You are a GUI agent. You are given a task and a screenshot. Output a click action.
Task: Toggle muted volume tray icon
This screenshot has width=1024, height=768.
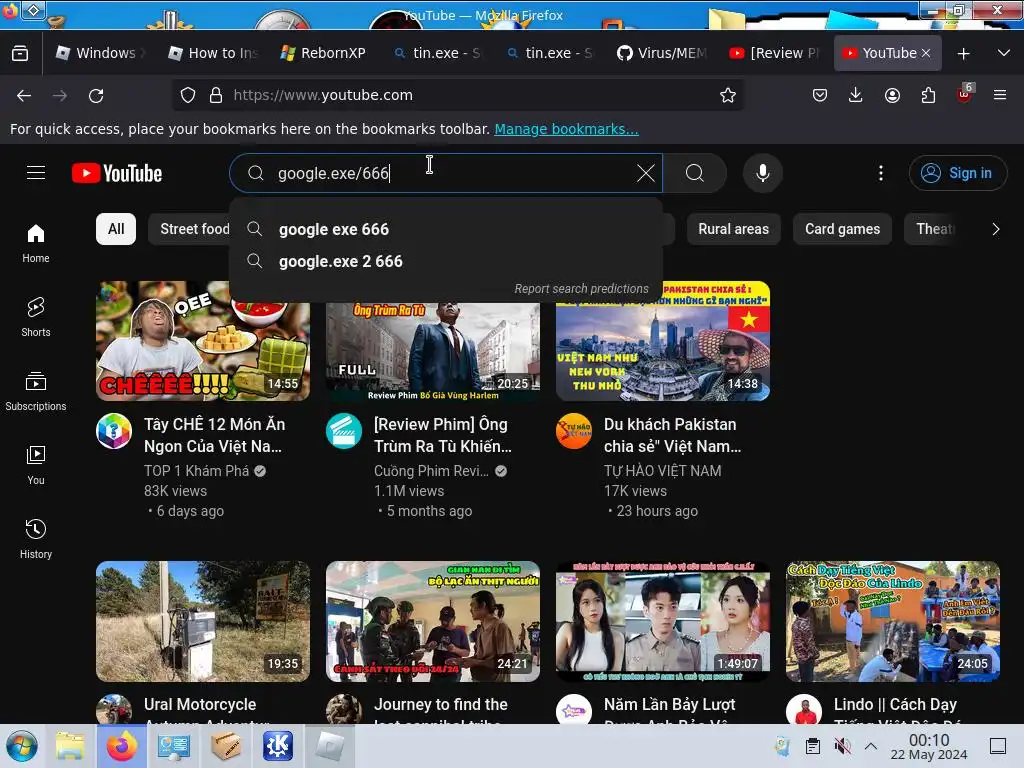pos(842,746)
